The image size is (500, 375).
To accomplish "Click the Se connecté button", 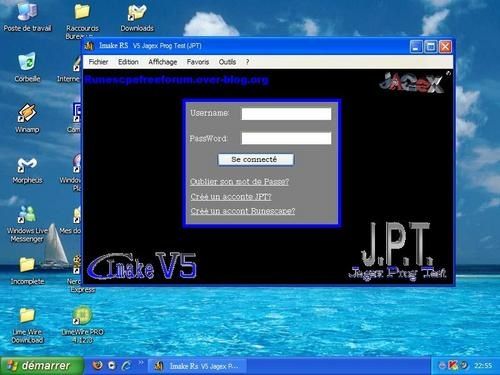I will tap(256, 159).
